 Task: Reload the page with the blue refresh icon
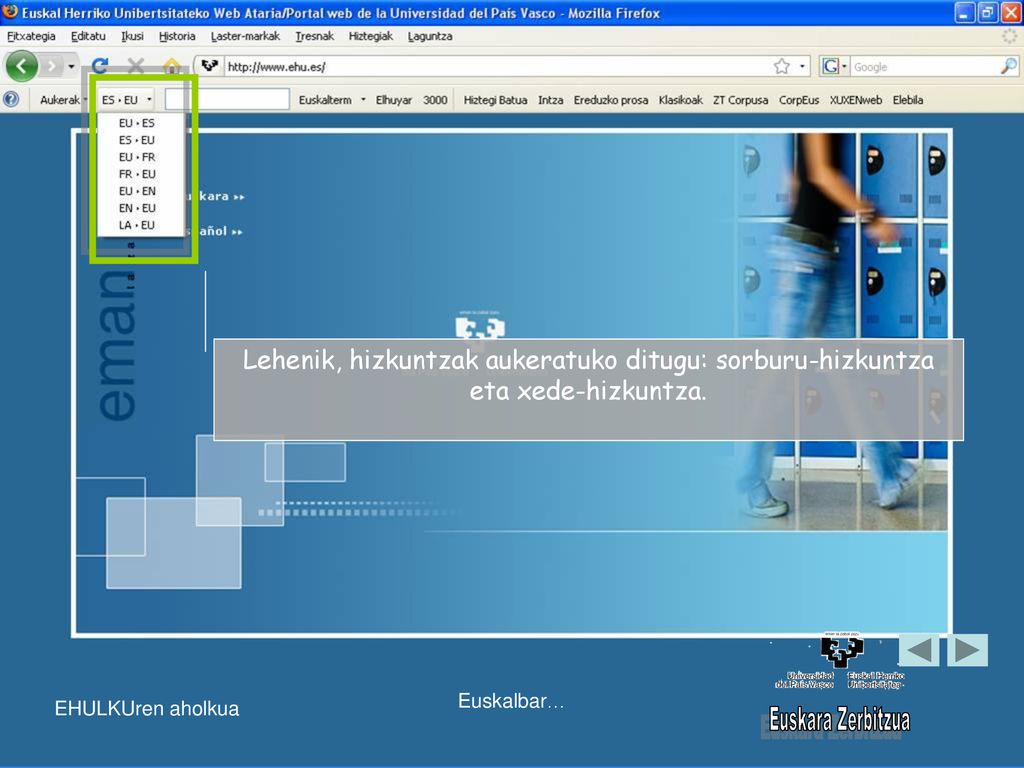click(x=100, y=66)
